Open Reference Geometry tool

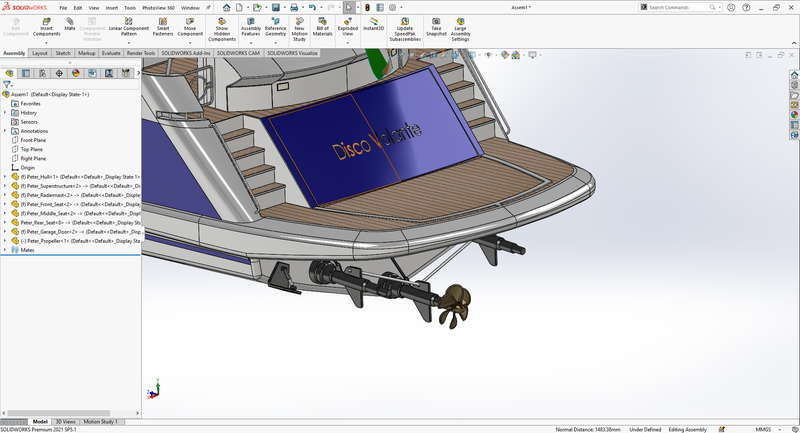276,27
